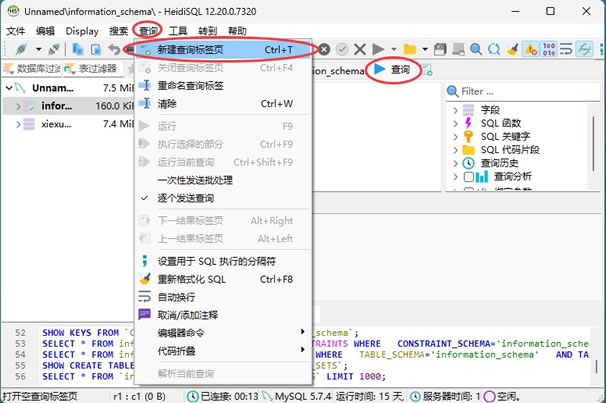Click the key icon for SQL 关键字
Viewport: 606px width, 403px height.
(468, 136)
